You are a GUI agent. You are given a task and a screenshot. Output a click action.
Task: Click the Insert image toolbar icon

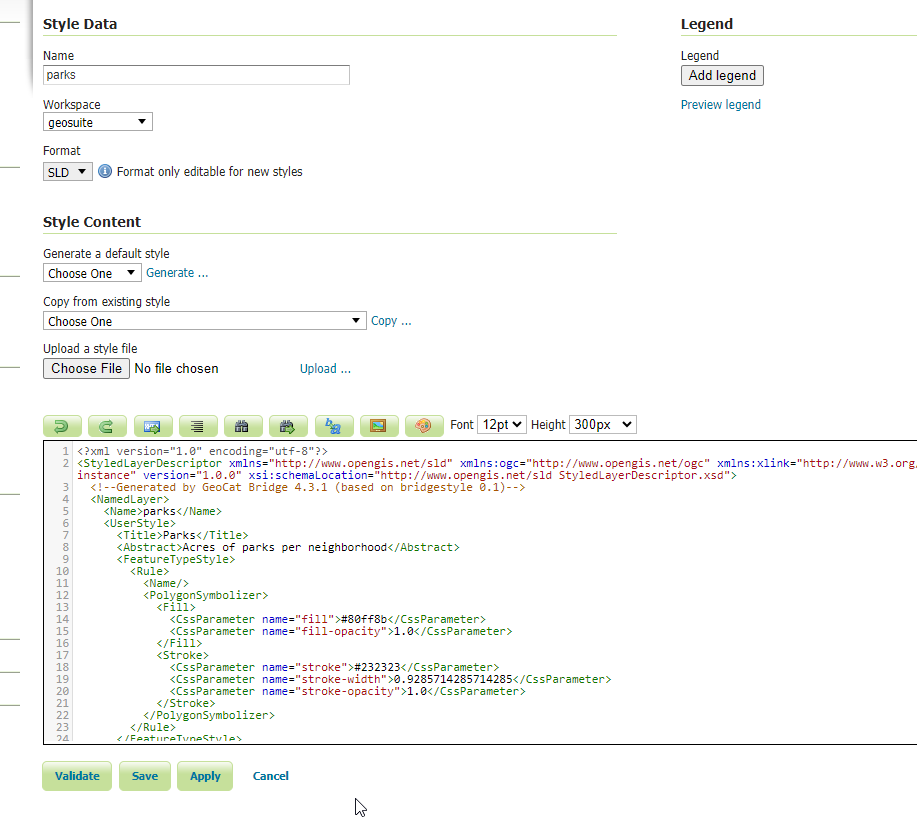[x=379, y=426]
